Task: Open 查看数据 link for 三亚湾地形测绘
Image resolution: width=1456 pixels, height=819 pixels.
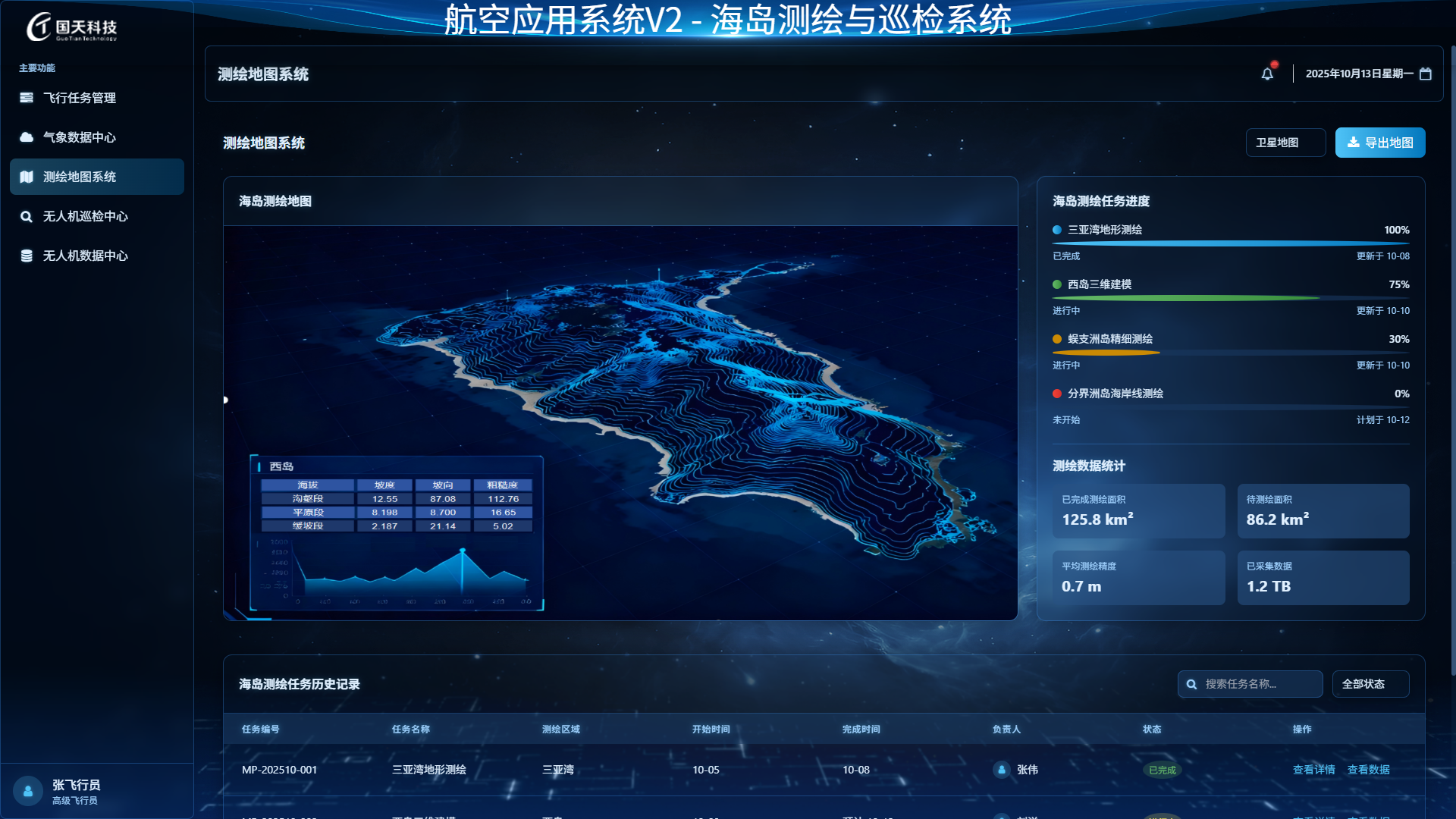Action: 1368,770
